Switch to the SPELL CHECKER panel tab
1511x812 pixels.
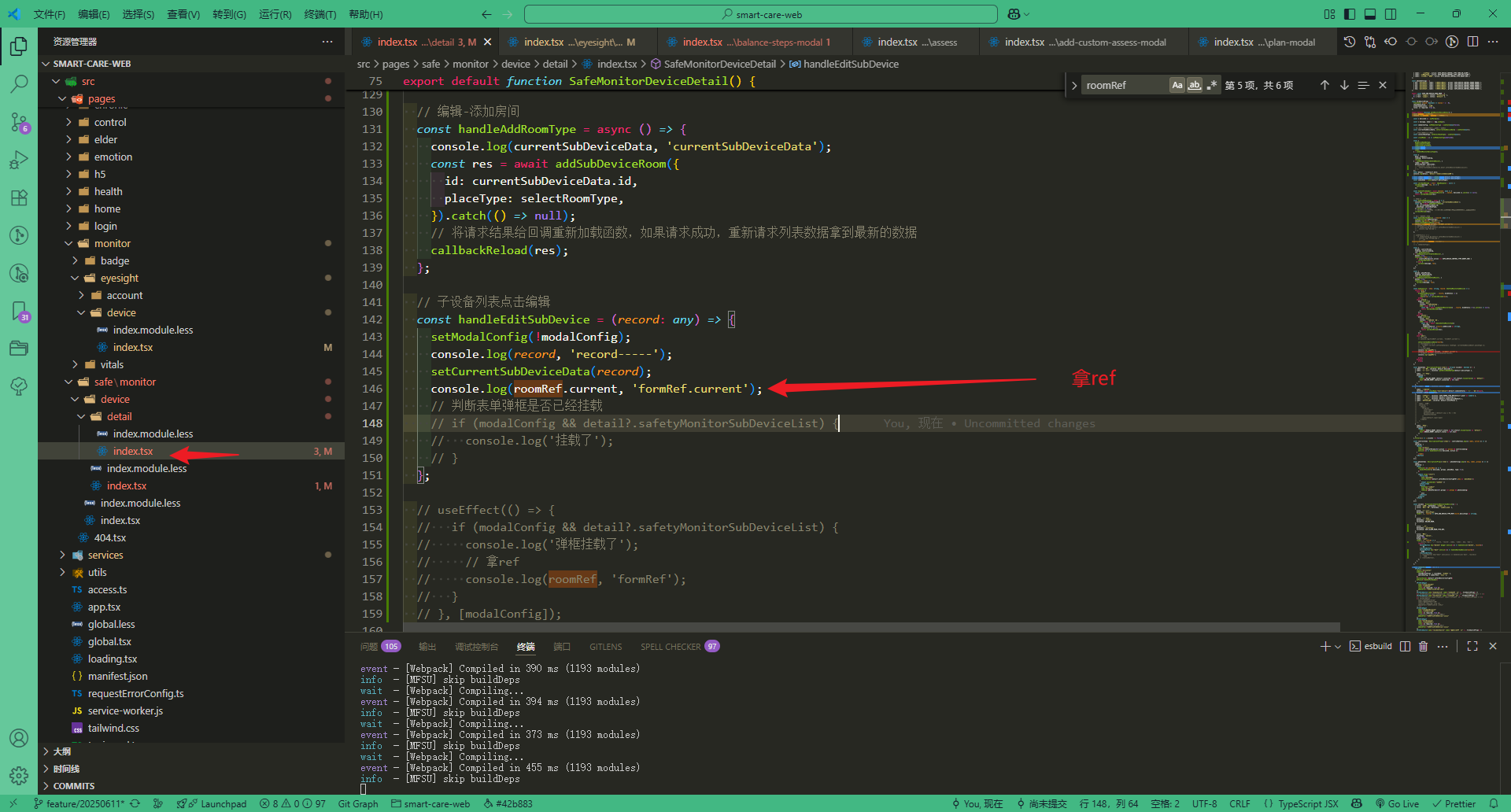pos(671,646)
